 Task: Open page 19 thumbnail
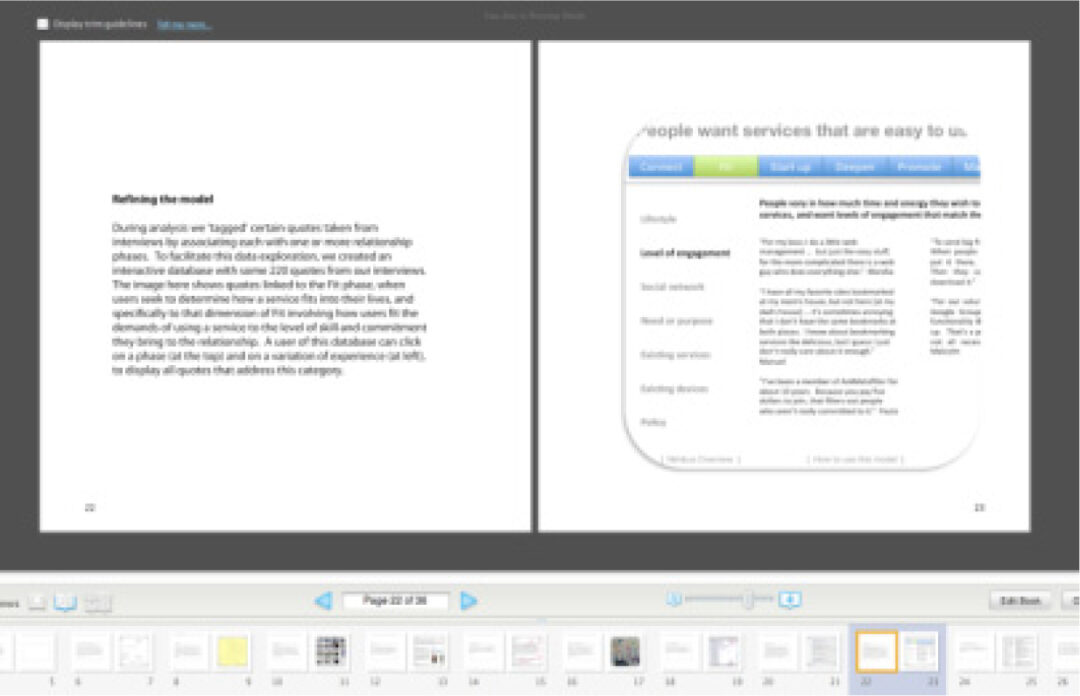(x=723, y=651)
